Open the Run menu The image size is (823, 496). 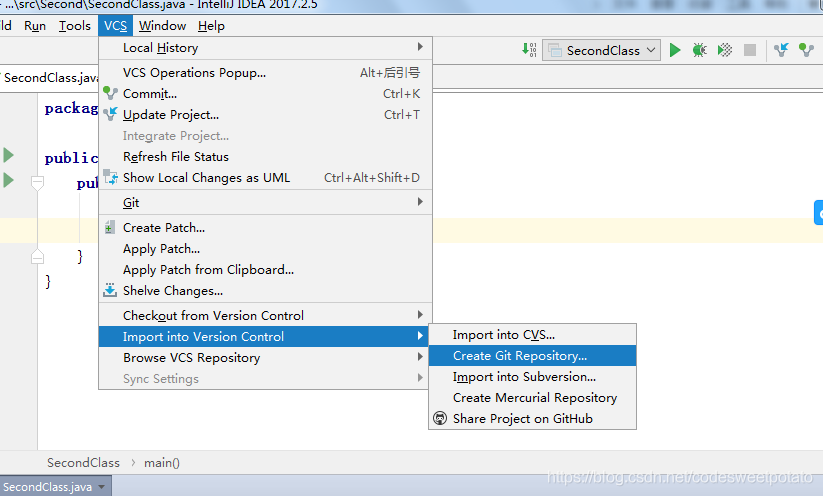point(35,26)
